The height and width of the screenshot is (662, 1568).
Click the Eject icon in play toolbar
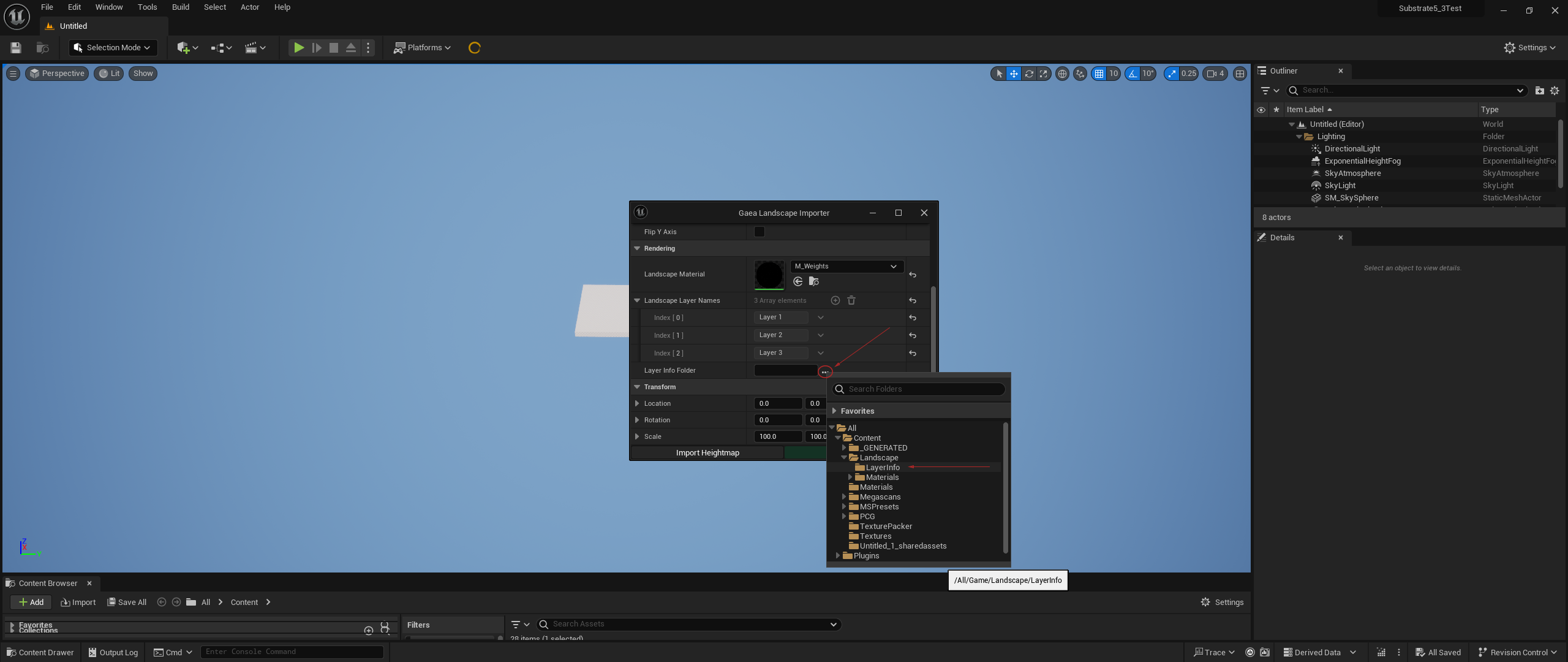(x=351, y=48)
